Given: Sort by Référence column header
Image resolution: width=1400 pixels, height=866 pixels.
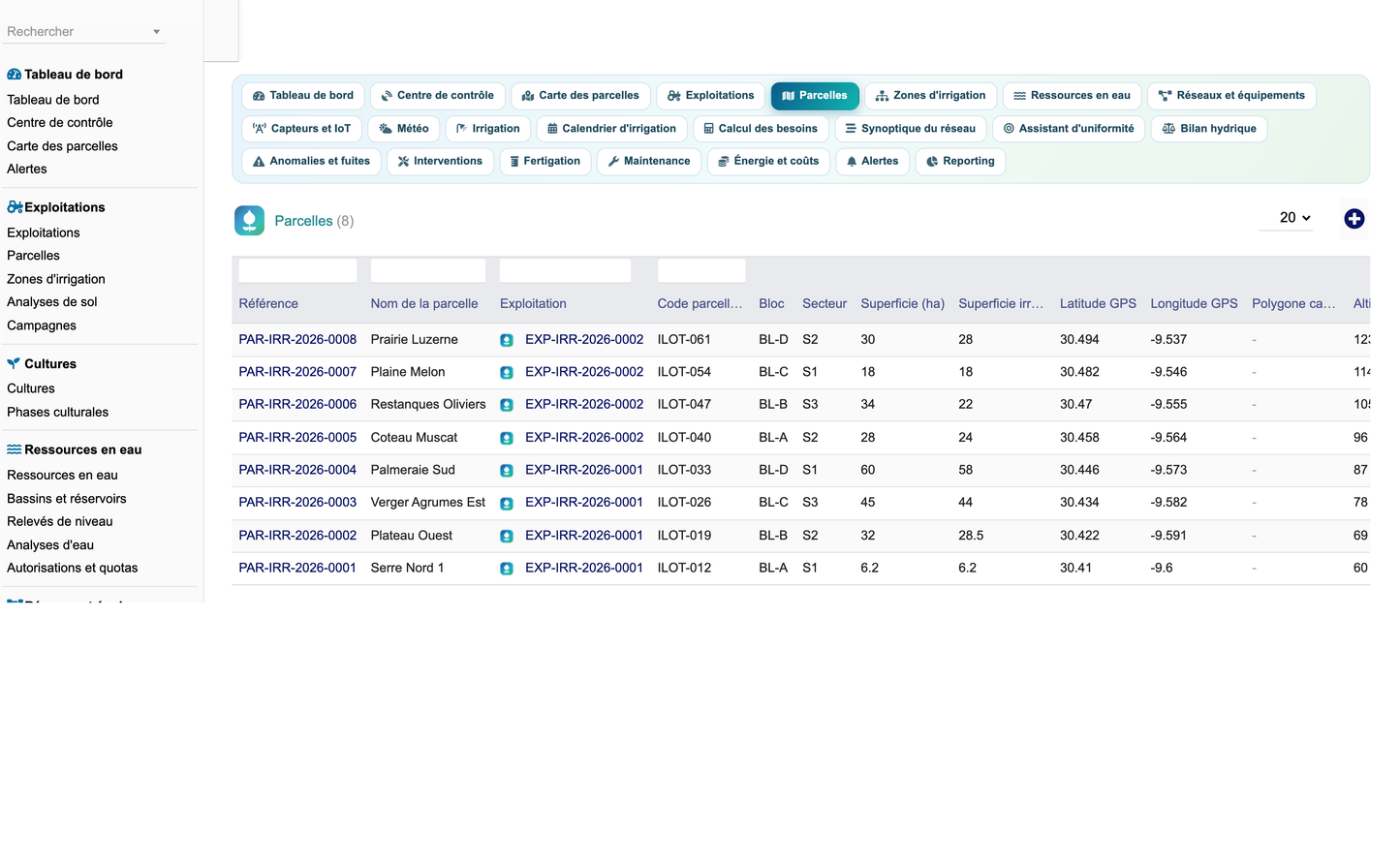Looking at the screenshot, I should 268,304.
